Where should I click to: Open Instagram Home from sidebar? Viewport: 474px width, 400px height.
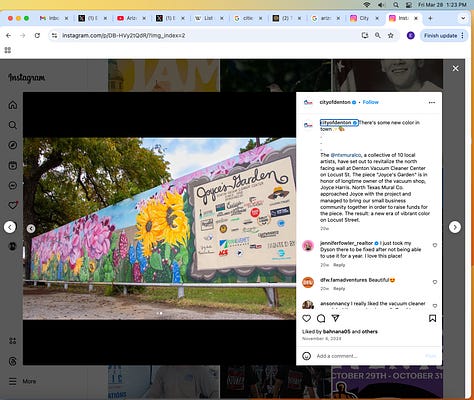point(13,105)
